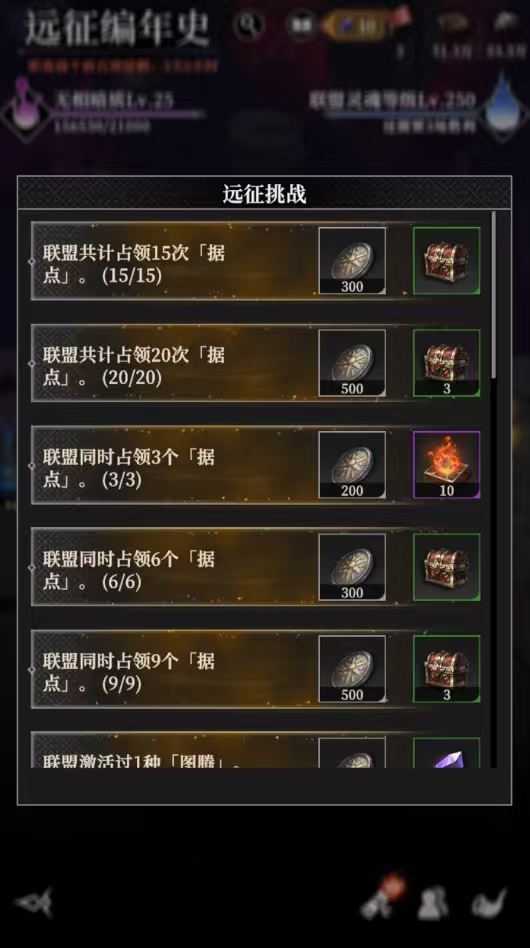The image size is (530, 948).
Task: Tap purple crystal reward in totem challenge
Action: (447, 753)
